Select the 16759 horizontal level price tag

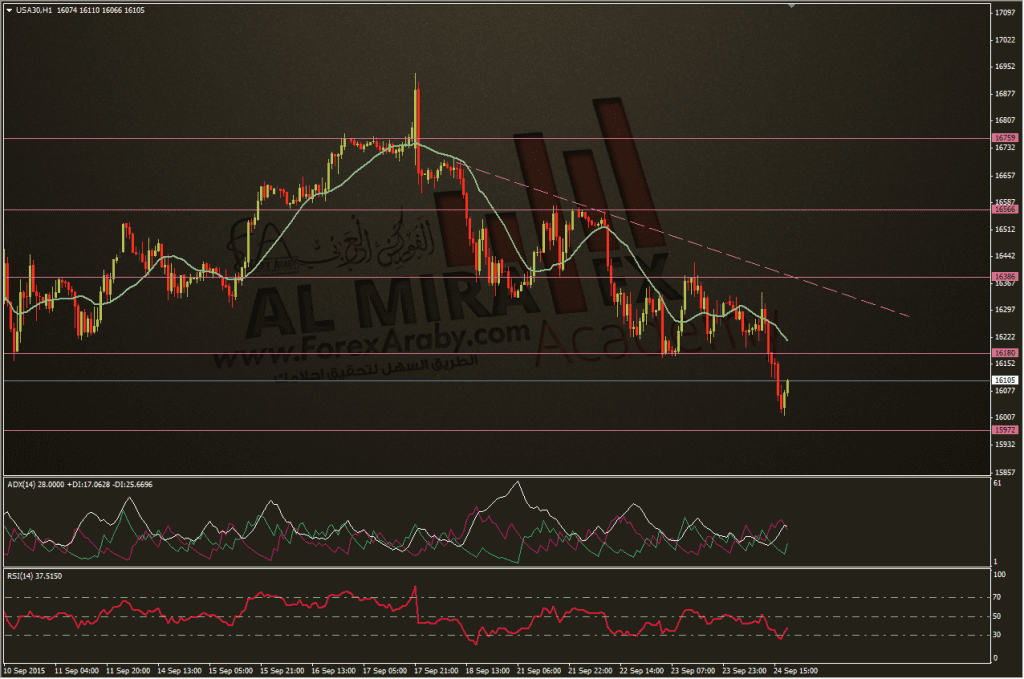(1004, 138)
